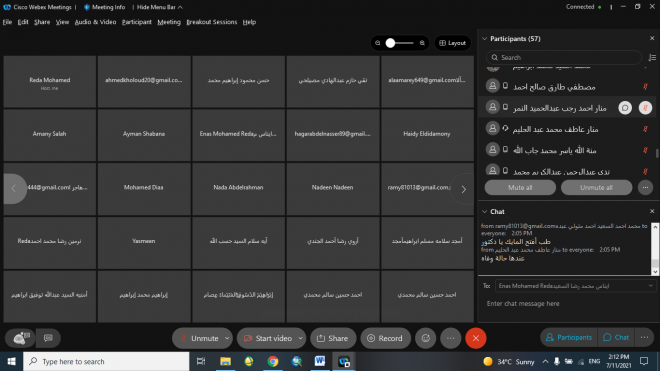Adjust the video grid zoom slider
The image size is (660, 371).
click(x=399, y=43)
